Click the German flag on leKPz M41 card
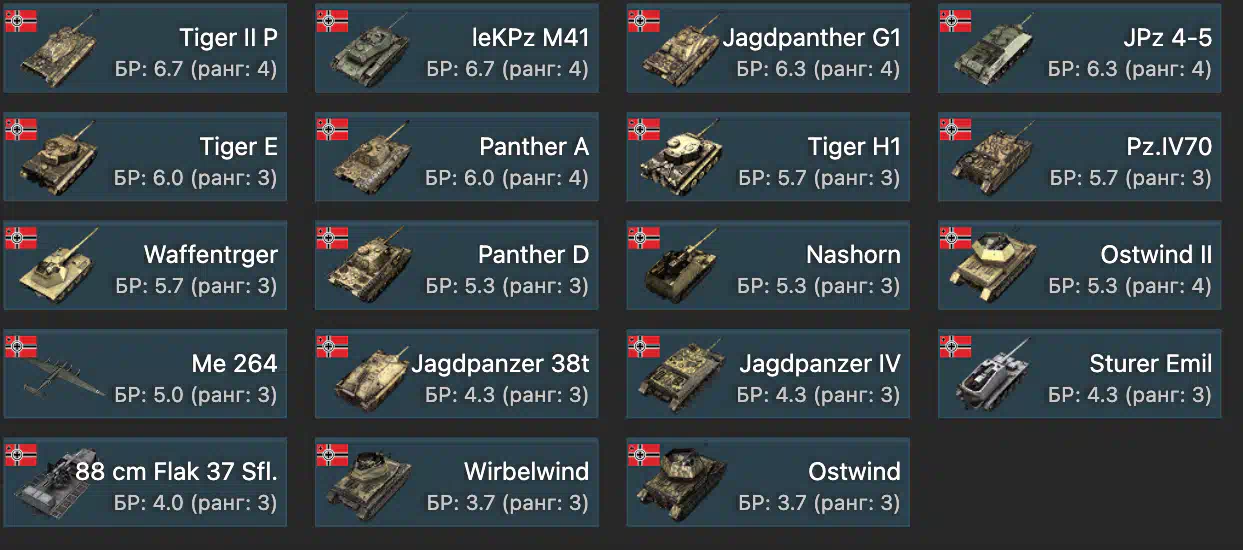This screenshot has height=550, width=1243. click(x=332, y=22)
